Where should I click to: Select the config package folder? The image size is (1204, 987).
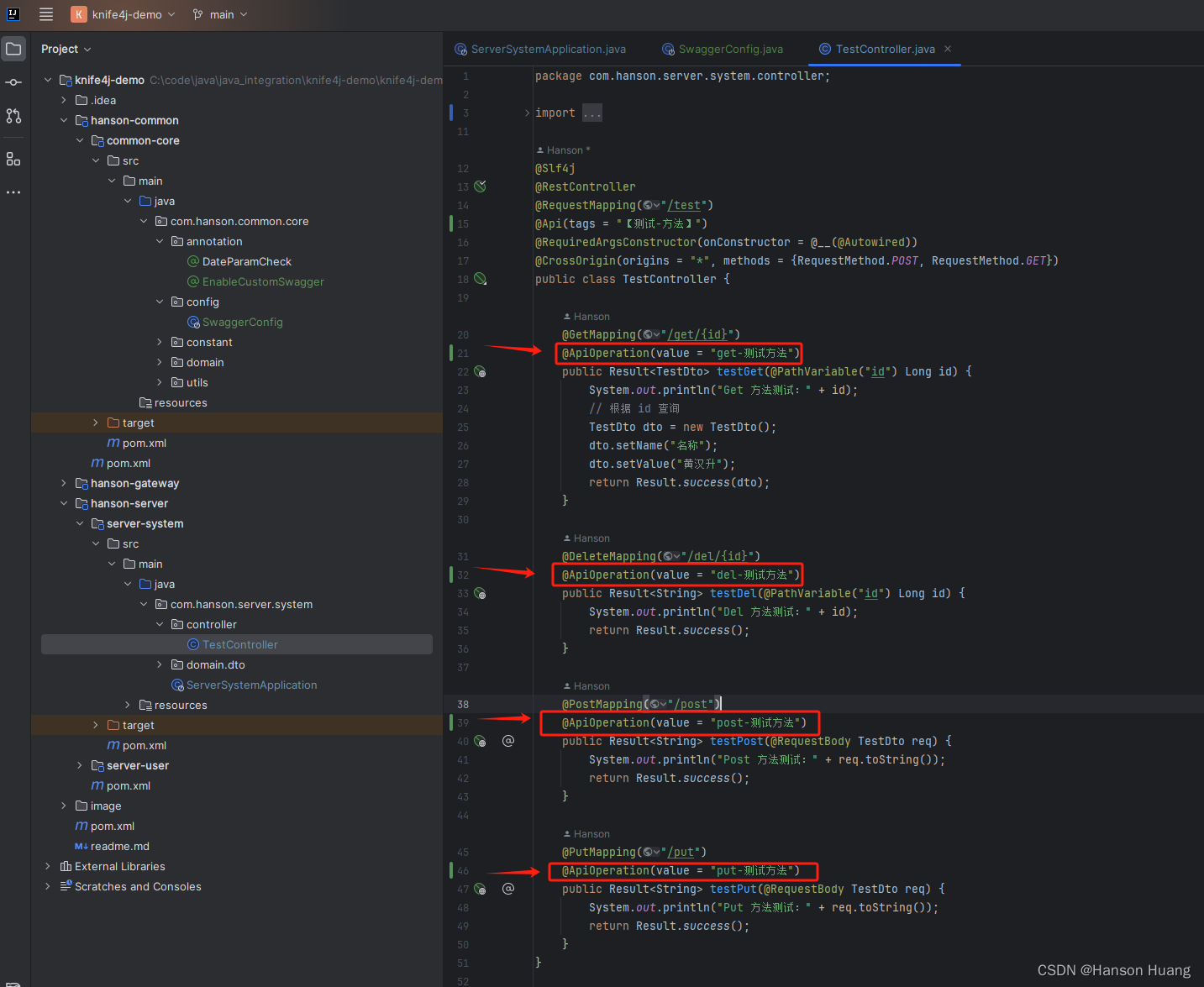pyautogui.click(x=195, y=302)
